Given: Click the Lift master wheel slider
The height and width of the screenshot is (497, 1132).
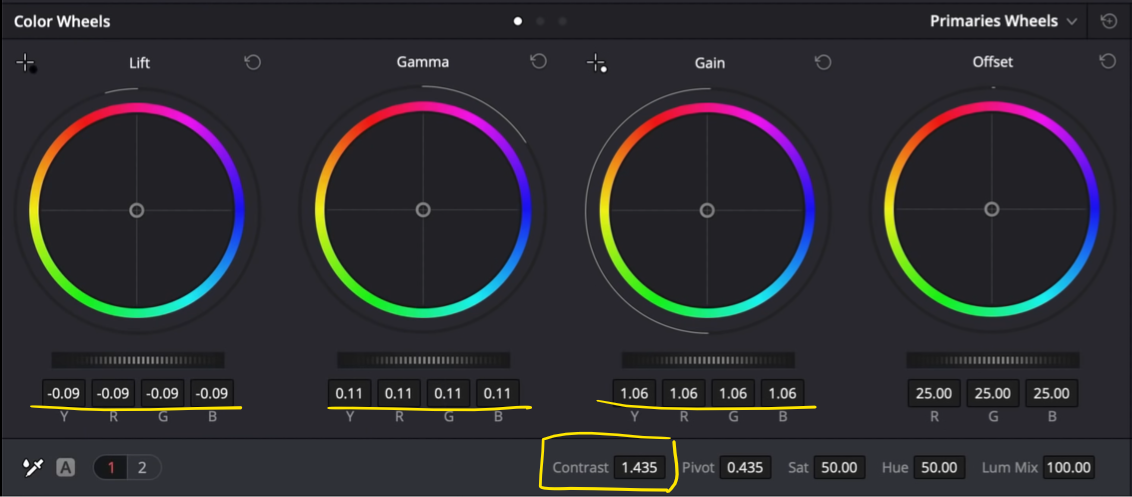Looking at the screenshot, I should (138, 360).
